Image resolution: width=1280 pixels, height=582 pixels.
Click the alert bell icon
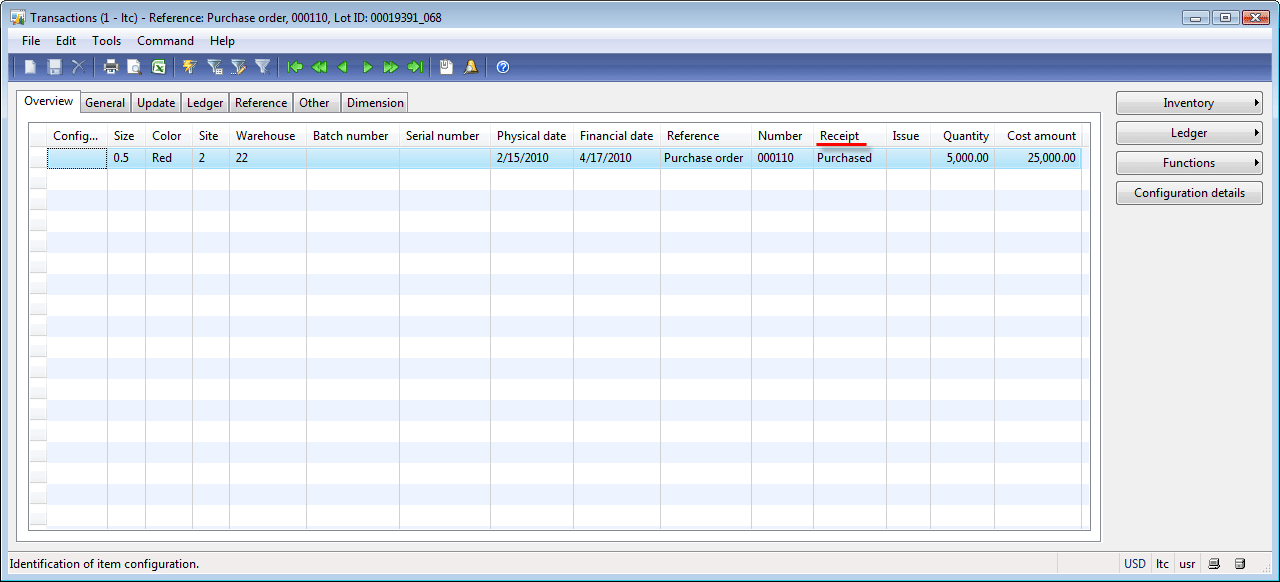pos(470,67)
